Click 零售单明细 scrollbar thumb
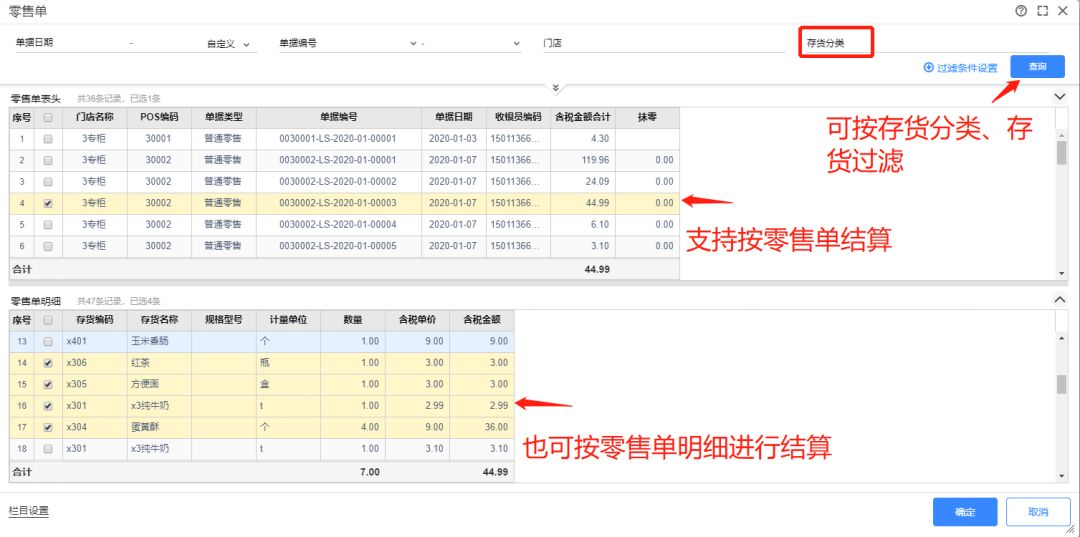The height and width of the screenshot is (537, 1080). click(x=1061, y=384)
